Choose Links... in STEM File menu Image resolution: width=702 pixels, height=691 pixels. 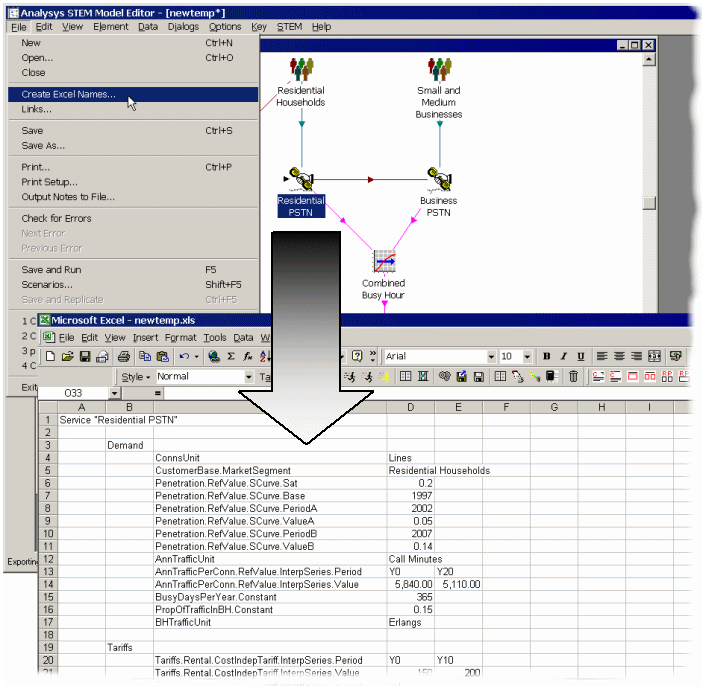pyautogui.click(x=133, y=109)
